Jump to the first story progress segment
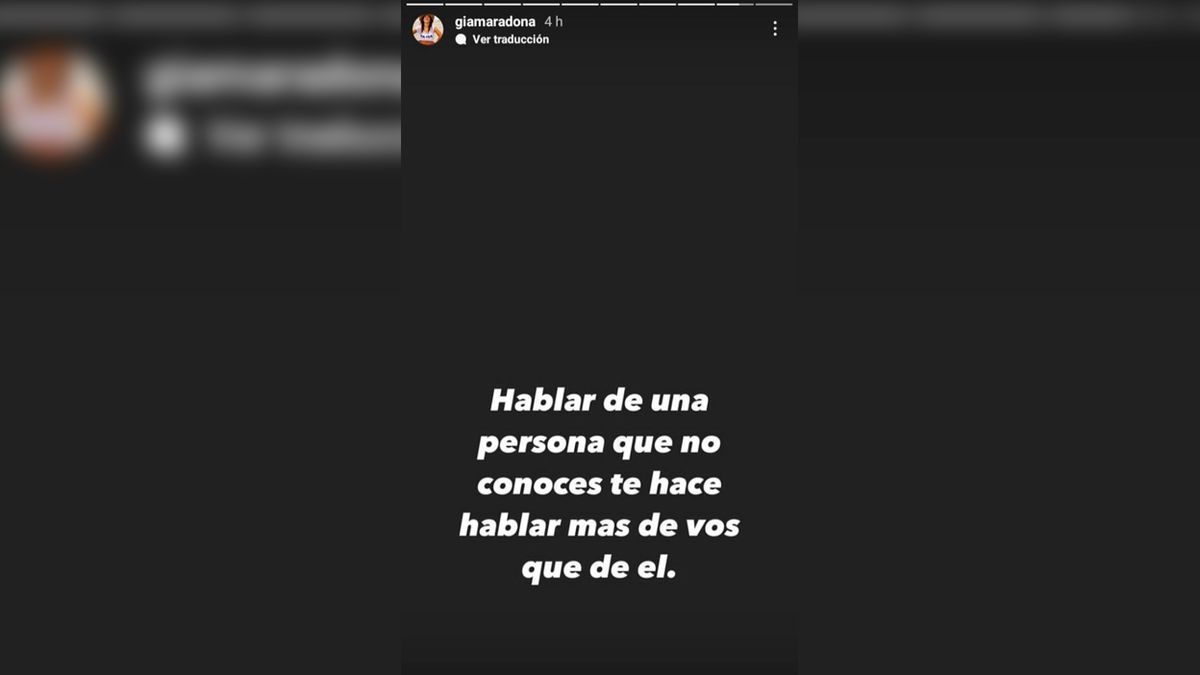 425,4
